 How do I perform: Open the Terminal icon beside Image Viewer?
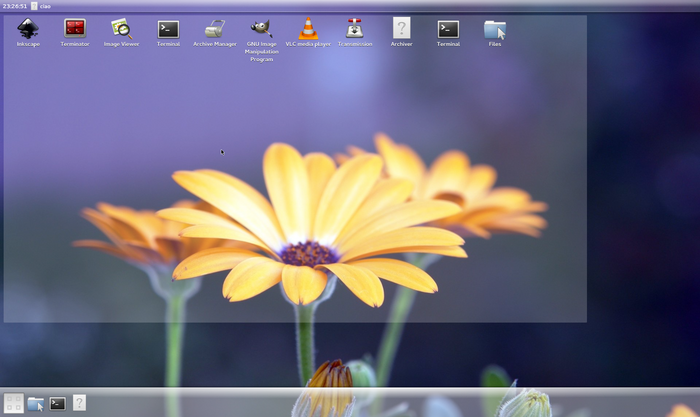click(x=168, y=29)
